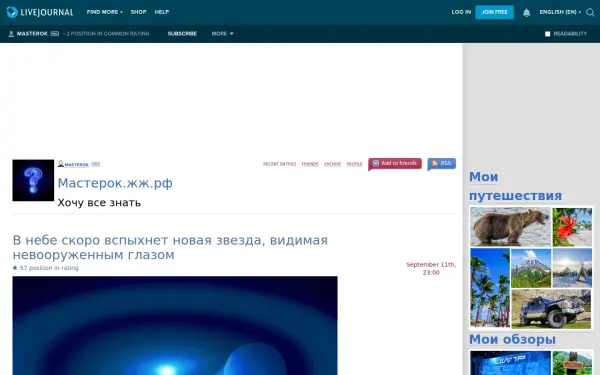Click the September 11th post date
The height and width of the screenshot is (375, 600).
431,268
